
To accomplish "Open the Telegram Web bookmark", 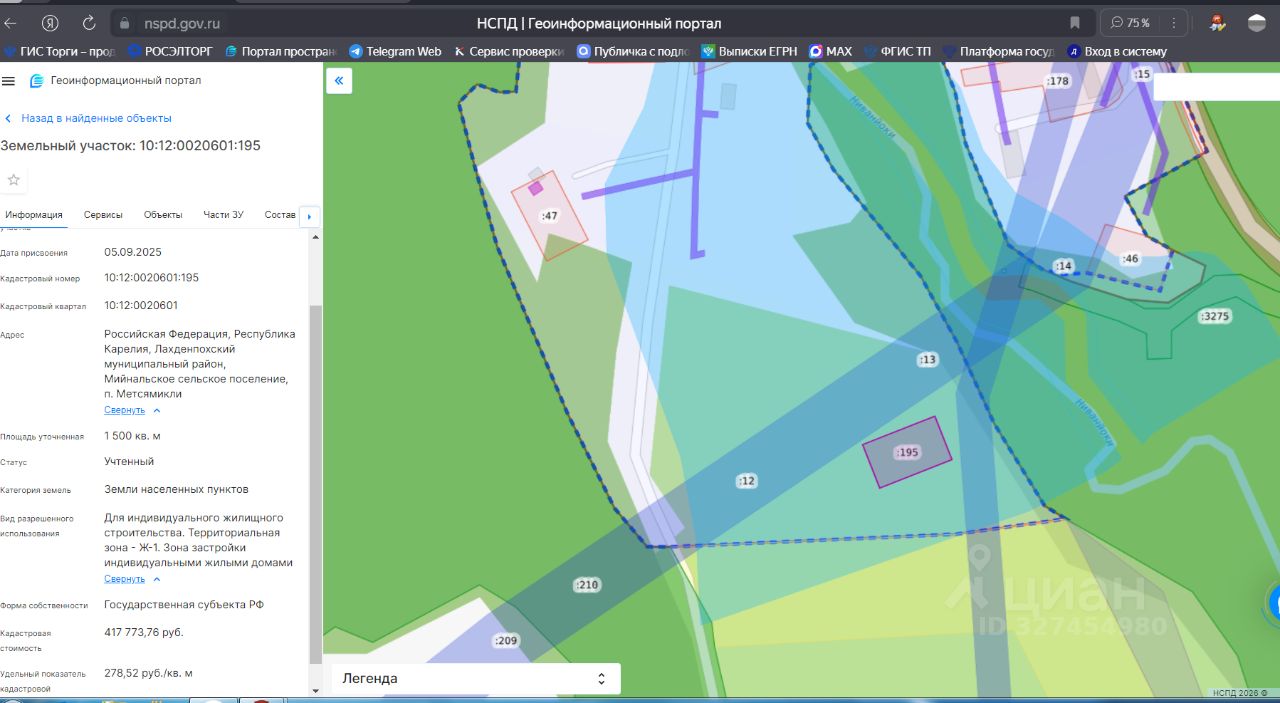I will click(x=395, y=51).
